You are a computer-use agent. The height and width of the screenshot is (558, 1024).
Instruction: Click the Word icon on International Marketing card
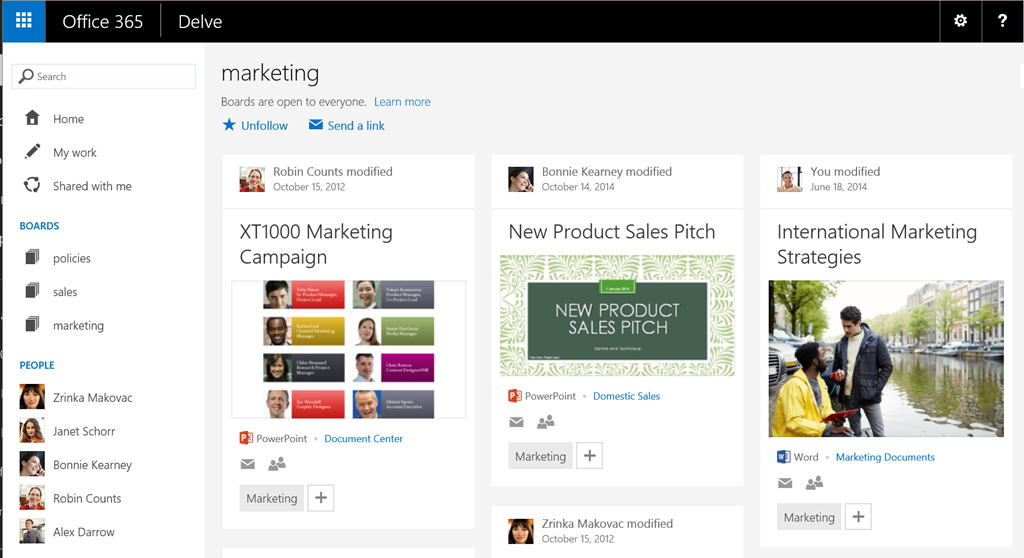[784, 457]
